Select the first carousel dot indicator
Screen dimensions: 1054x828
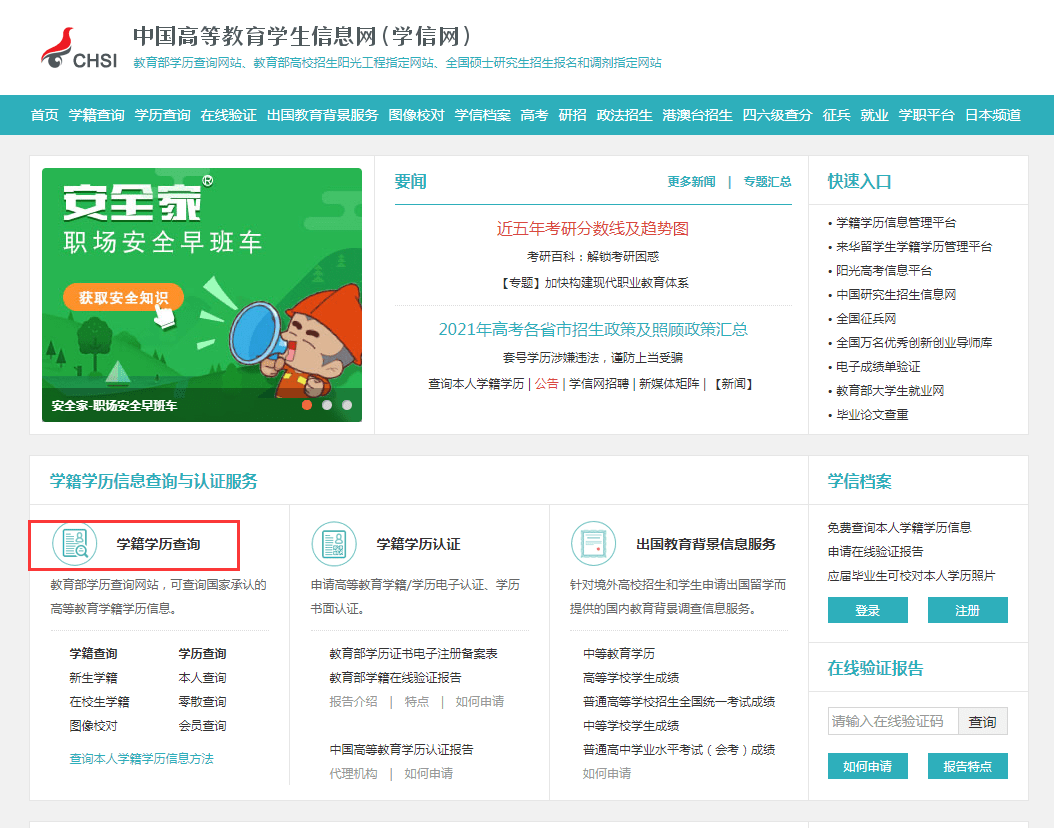(306, 405)
